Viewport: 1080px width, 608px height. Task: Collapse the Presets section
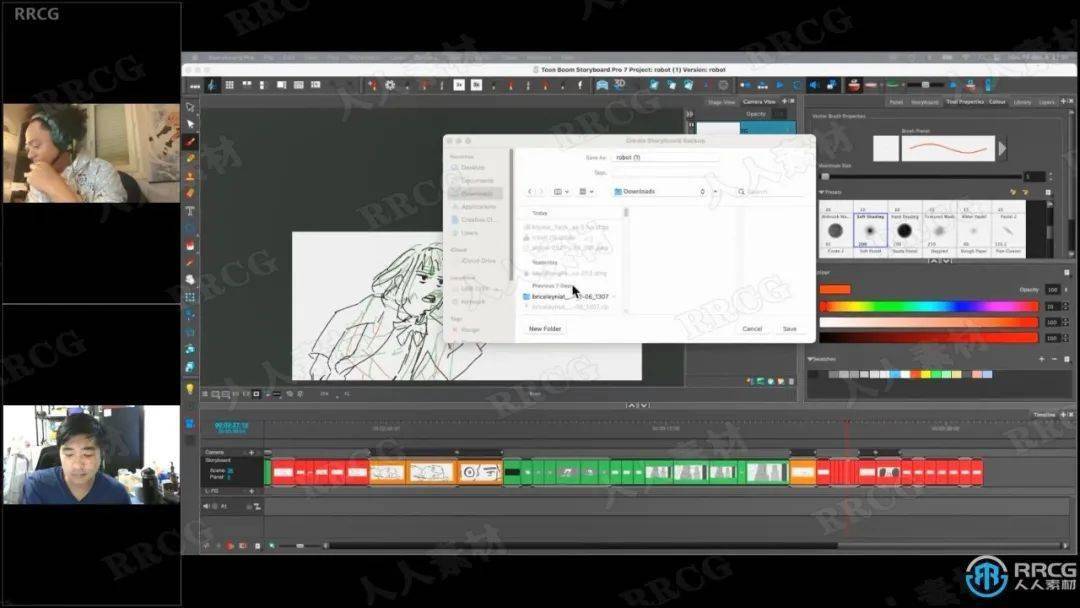click(x=822, y=192)
